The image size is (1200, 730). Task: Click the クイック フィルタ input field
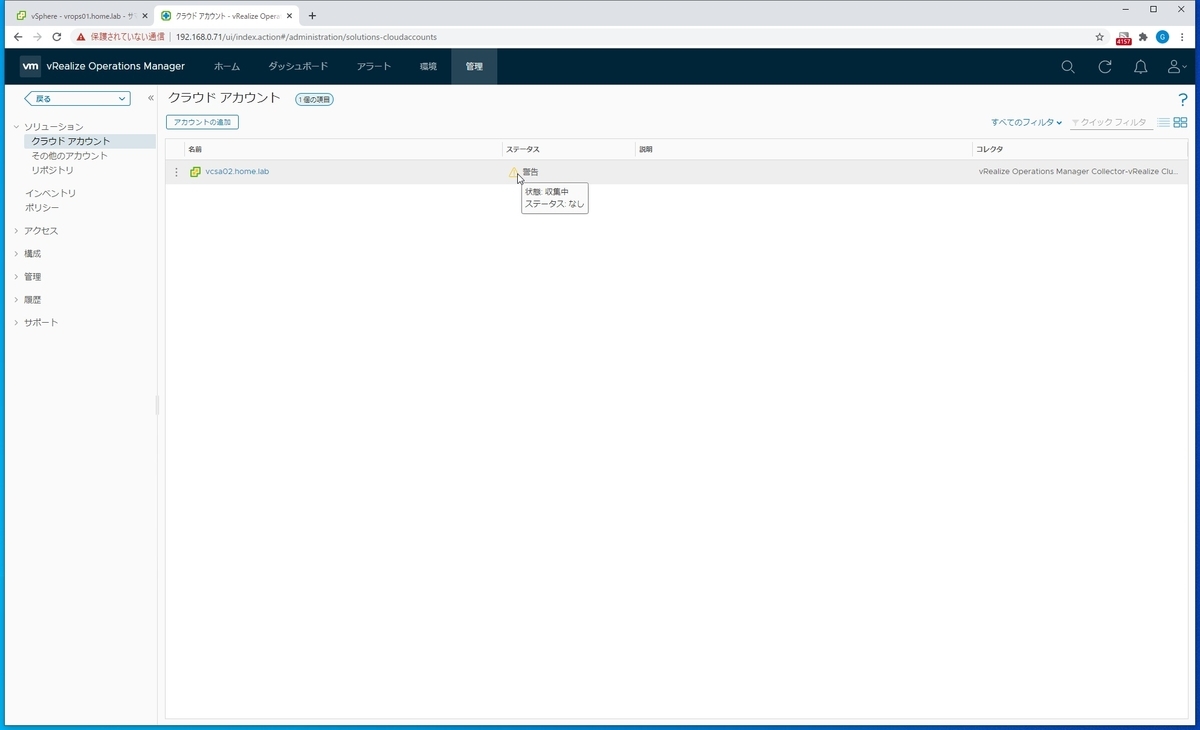tap(1111, 122)
